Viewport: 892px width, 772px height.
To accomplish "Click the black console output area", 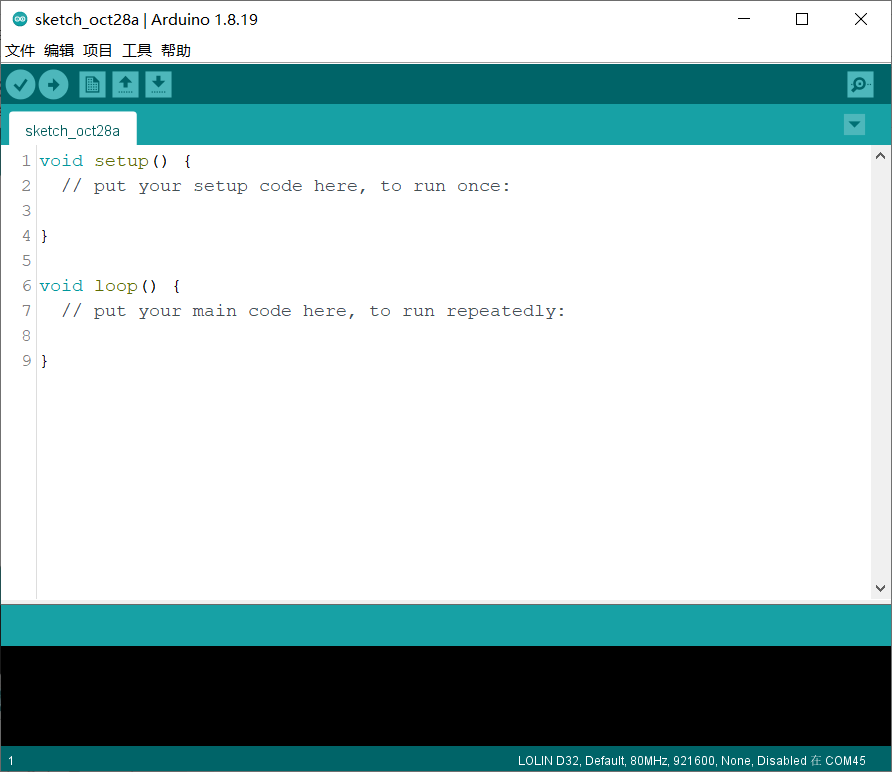I will [x=446, y=695].
